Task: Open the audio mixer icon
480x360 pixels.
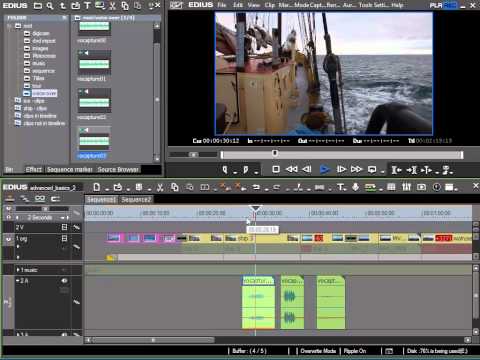Action: tap(406, 187)
